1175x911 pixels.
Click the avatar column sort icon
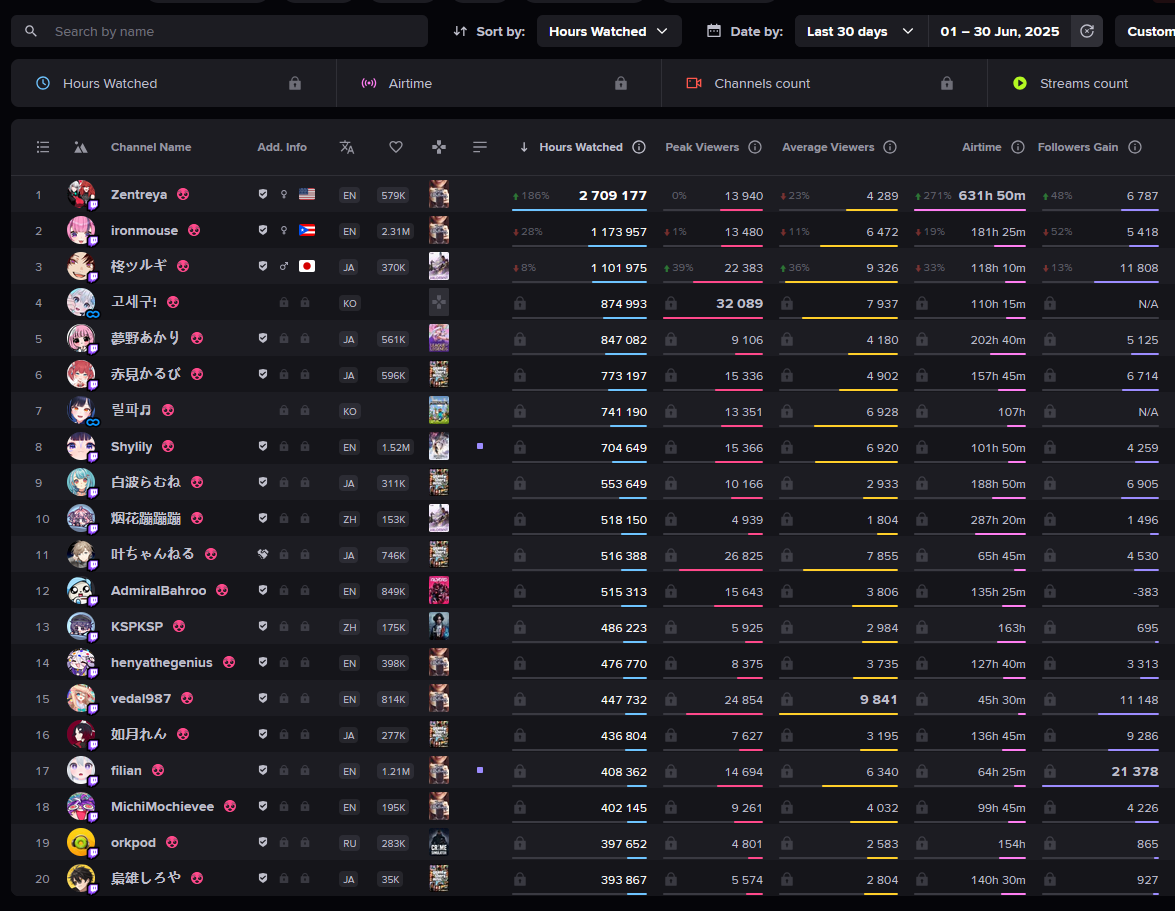[x=80, y=148]
